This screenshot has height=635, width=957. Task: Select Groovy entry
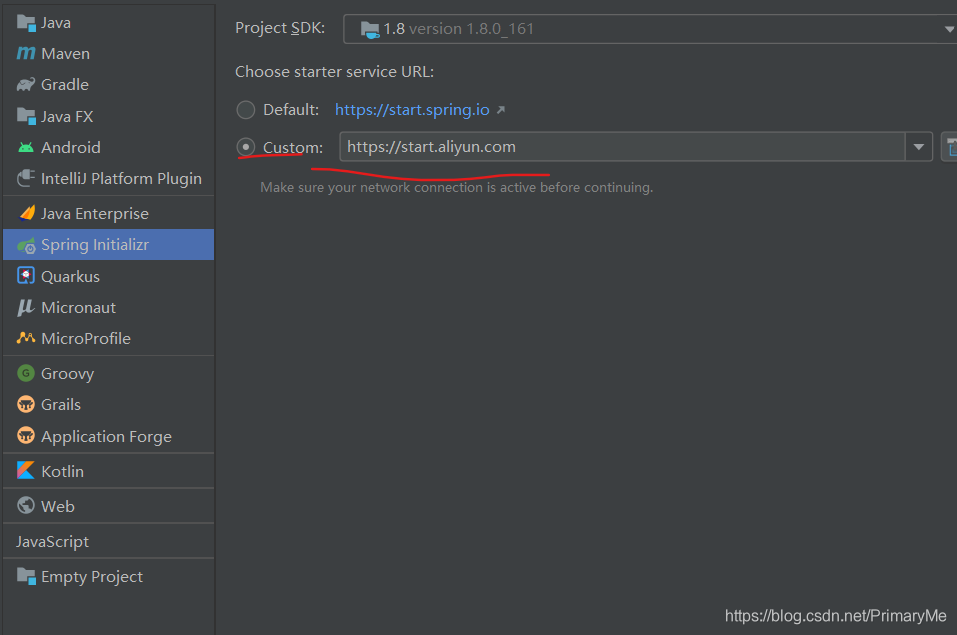pos(109,373)
